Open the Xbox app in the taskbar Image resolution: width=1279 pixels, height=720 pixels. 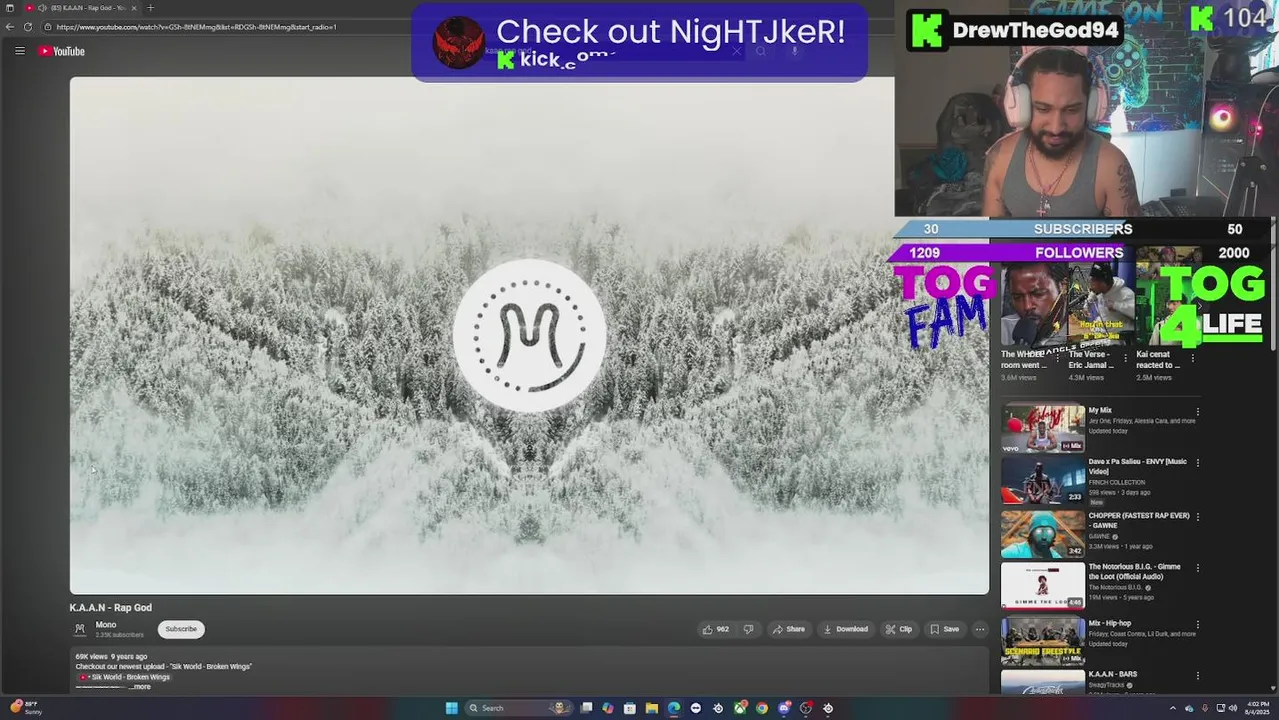point(740,708)
